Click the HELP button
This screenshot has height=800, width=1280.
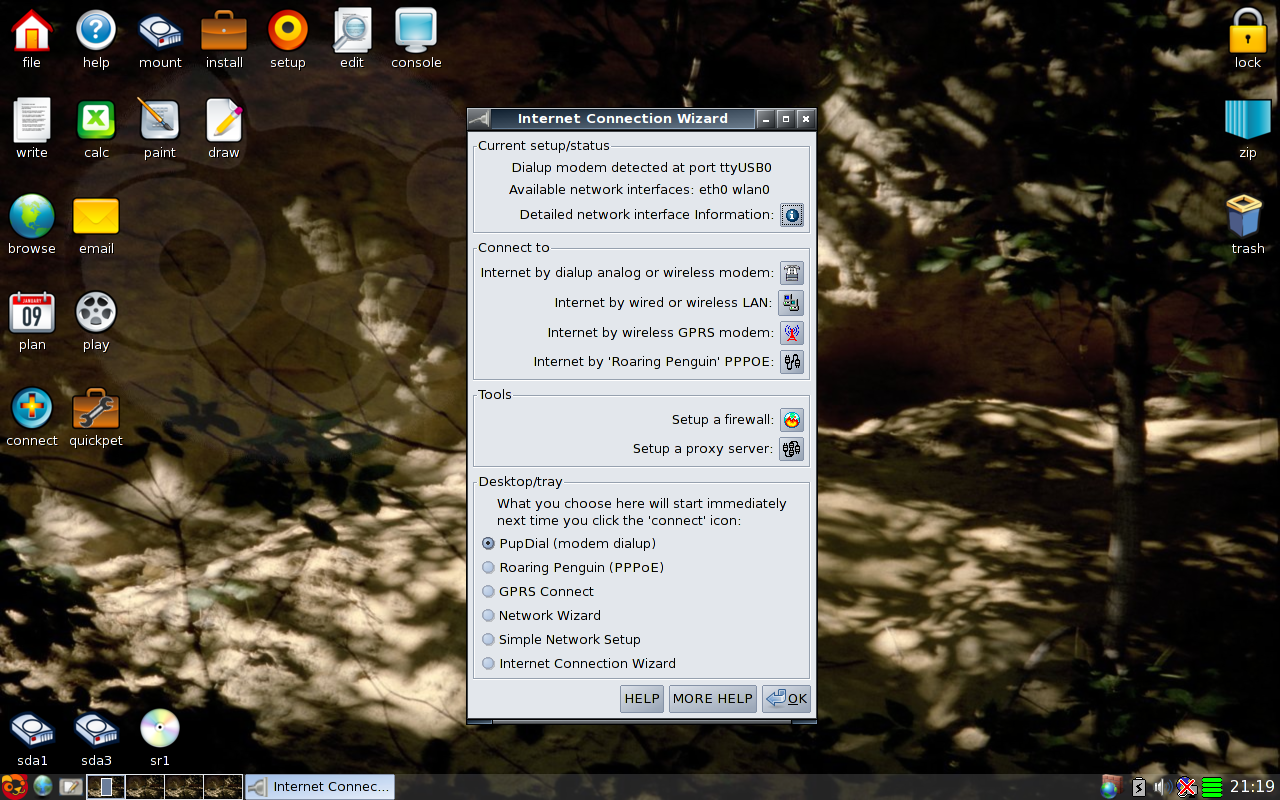pyautogui.click(x=642, y=698)
